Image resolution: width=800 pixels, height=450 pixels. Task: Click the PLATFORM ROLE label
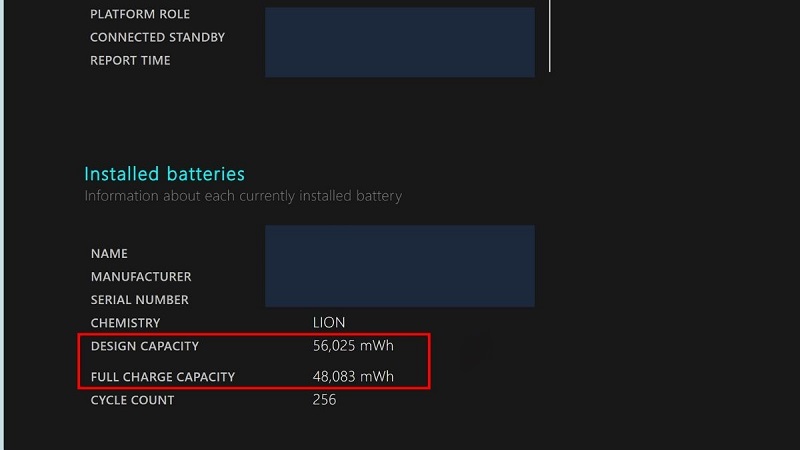[x=139, y=14]
